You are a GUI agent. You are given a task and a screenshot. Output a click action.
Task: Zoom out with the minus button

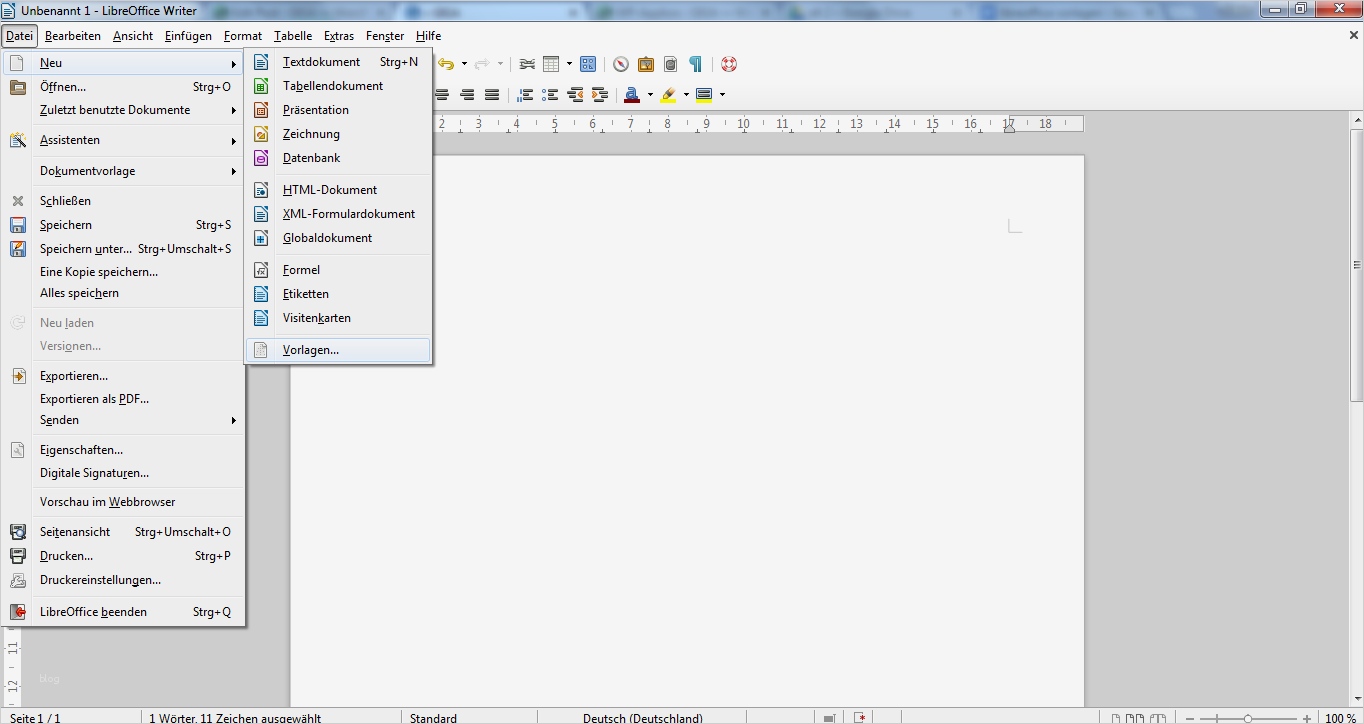pyautogui.click(x=1190, y=718)
